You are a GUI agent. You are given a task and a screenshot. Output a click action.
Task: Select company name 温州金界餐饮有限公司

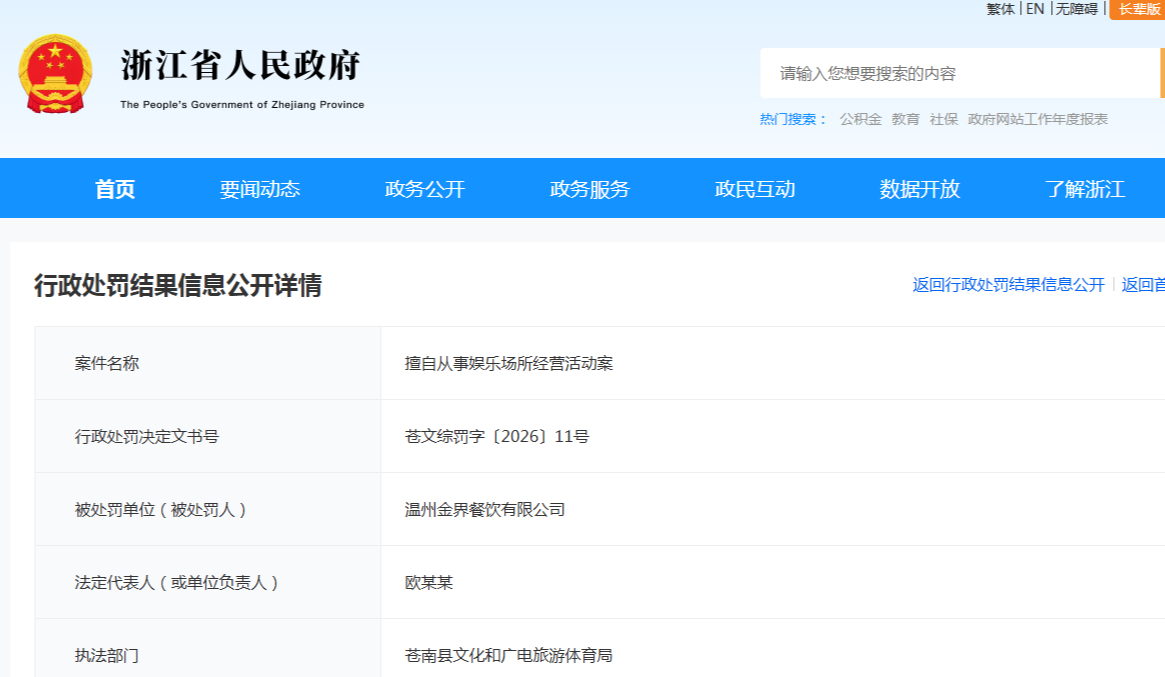tap(484, 510)
